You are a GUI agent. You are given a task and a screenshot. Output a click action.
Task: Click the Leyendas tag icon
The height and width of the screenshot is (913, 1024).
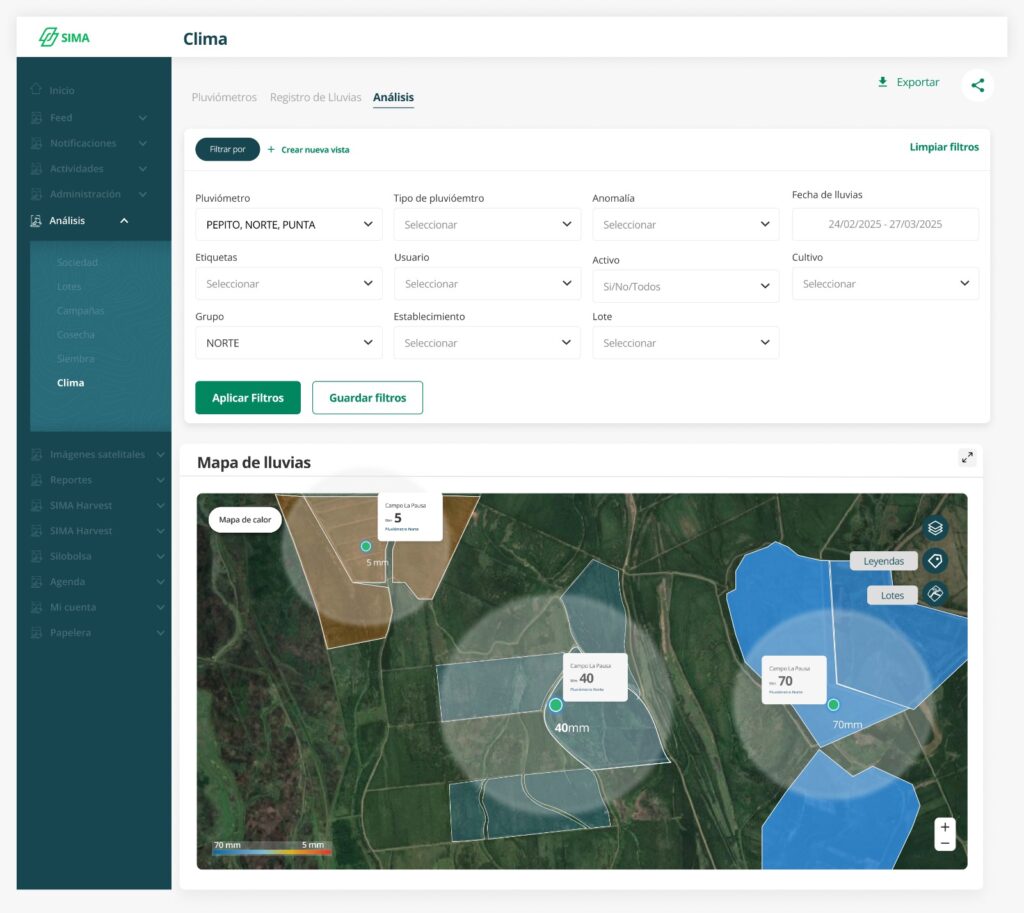tap(934, 561)
